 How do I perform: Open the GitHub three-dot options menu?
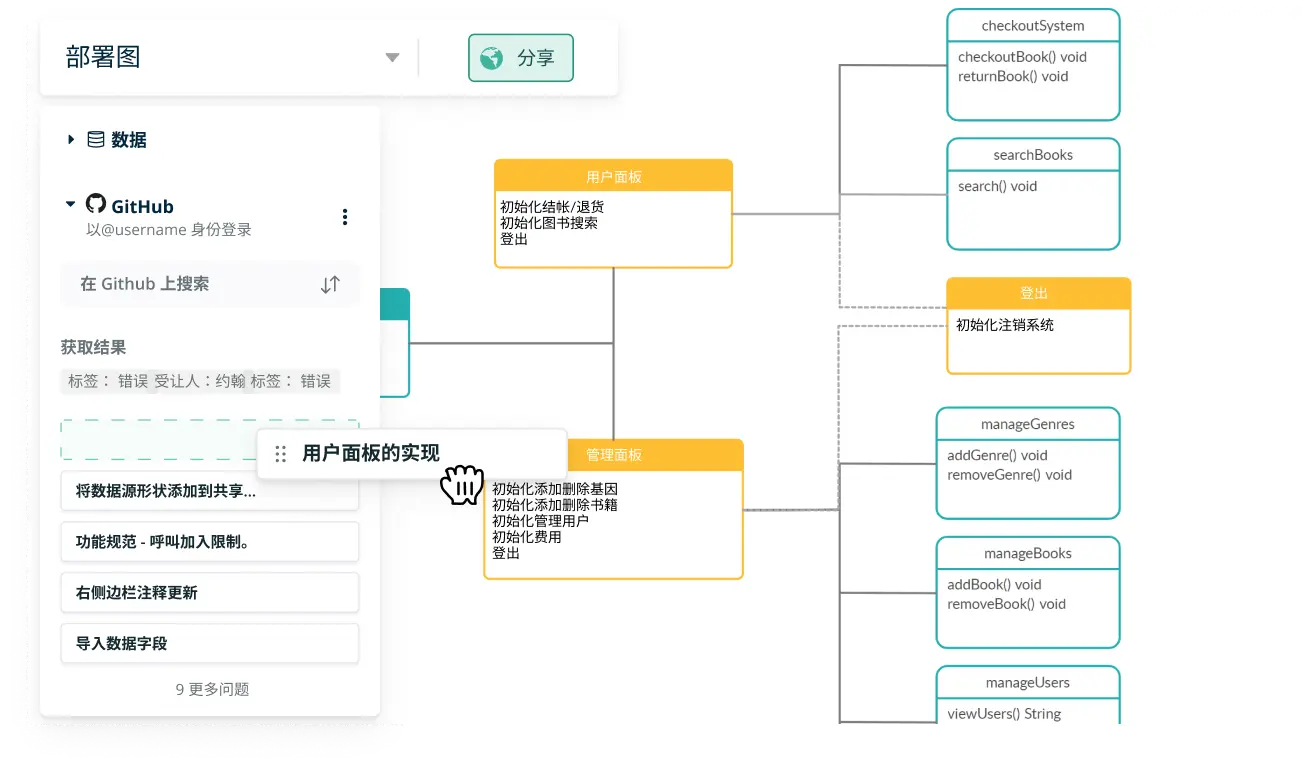click(345, 217)
